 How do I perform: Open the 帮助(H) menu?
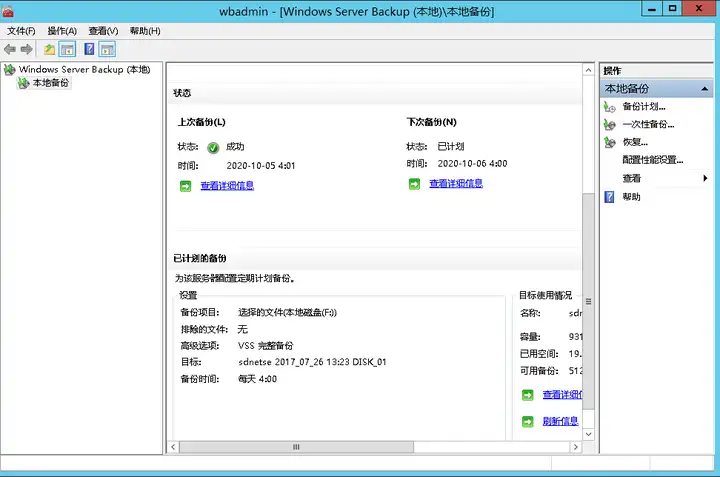(145, 31)
